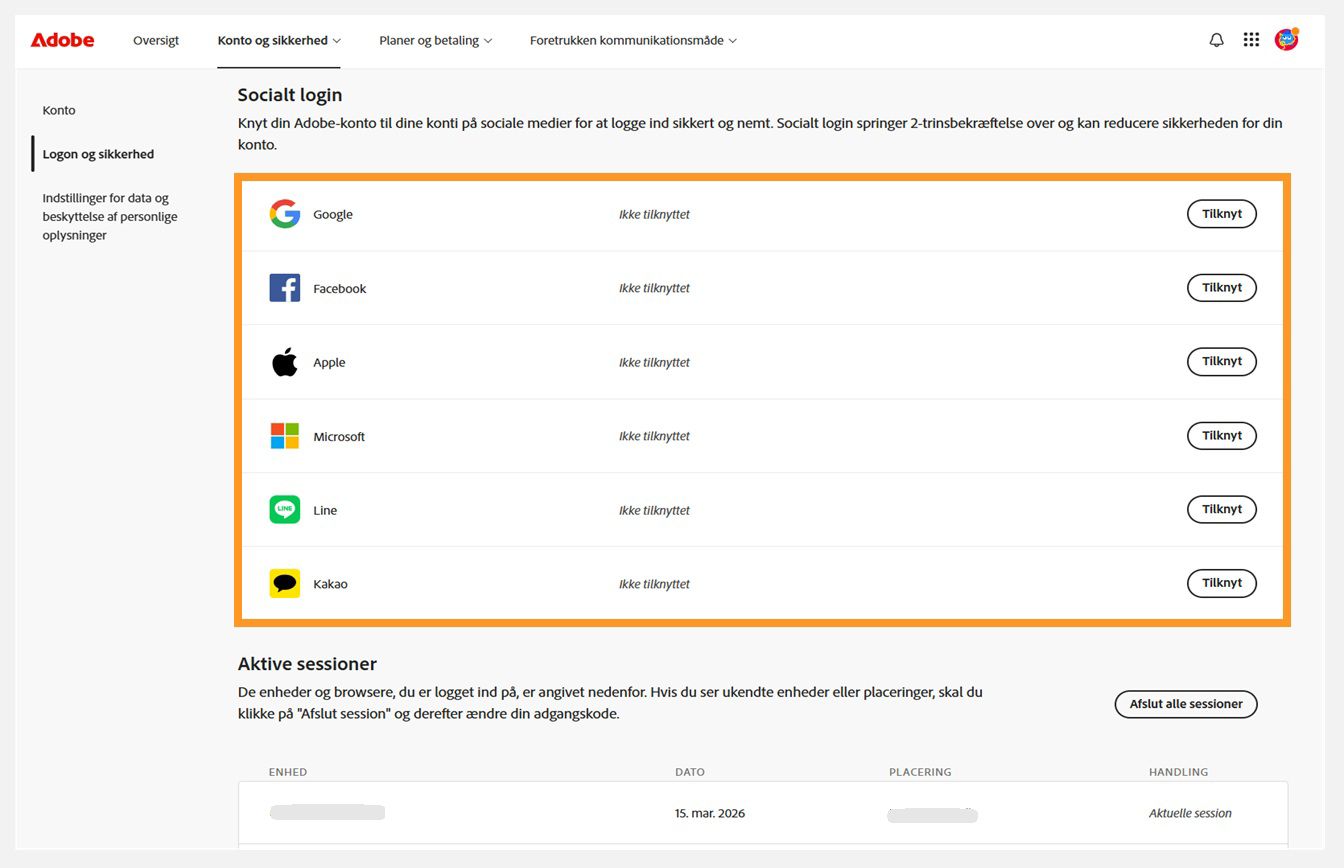Click the Line messenger icon
Image resolution: width=1344 pixels, height=868 pixels.
pyautogui.click(x=284, y=509)
